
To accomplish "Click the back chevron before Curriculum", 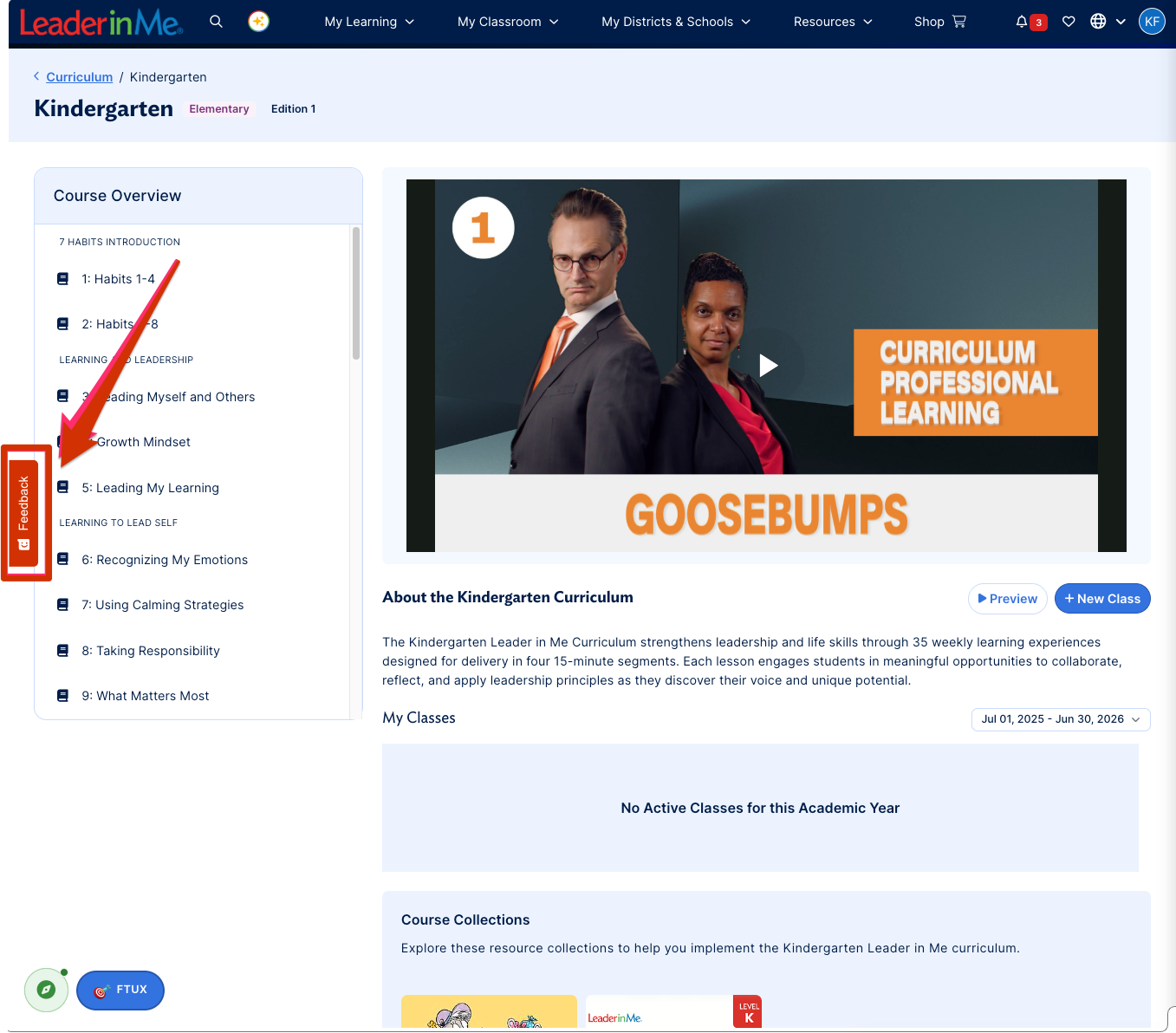I will pyautogui.click(x=36, y=76).
